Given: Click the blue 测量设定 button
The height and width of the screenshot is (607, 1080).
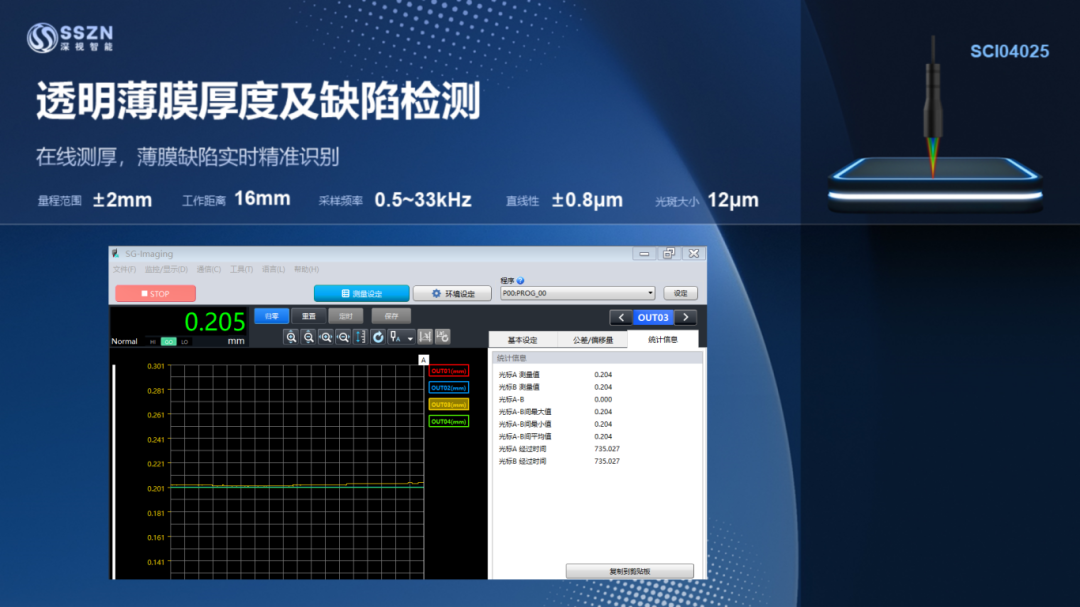Looking at the screenshot, I should click(362, 294).
